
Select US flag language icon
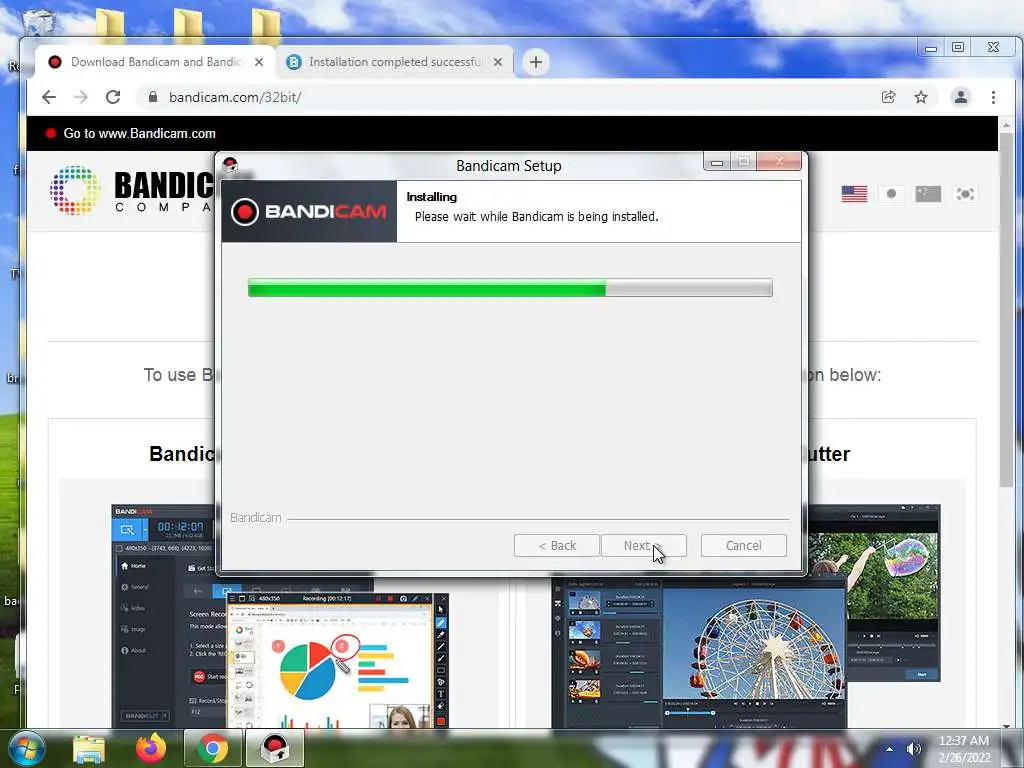pos(854,194)
